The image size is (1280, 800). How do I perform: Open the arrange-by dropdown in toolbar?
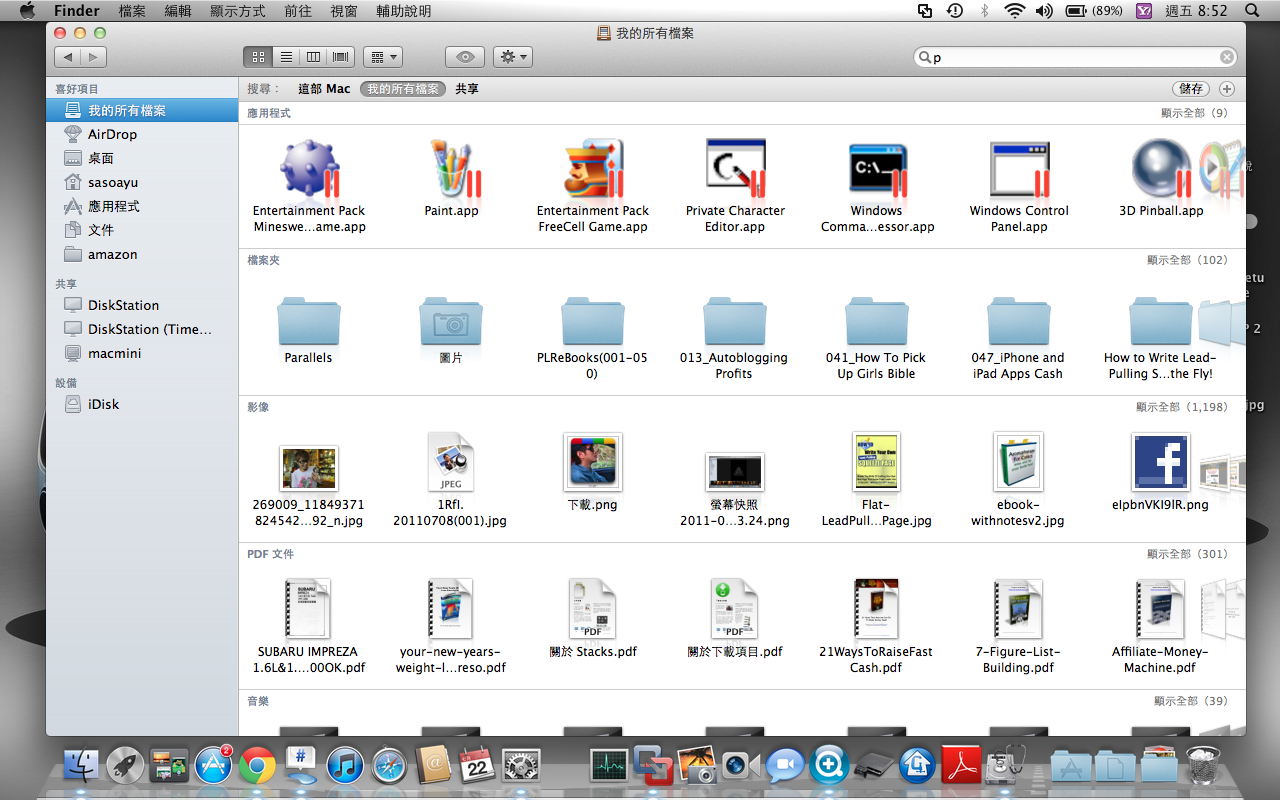(x=382, y=57)
